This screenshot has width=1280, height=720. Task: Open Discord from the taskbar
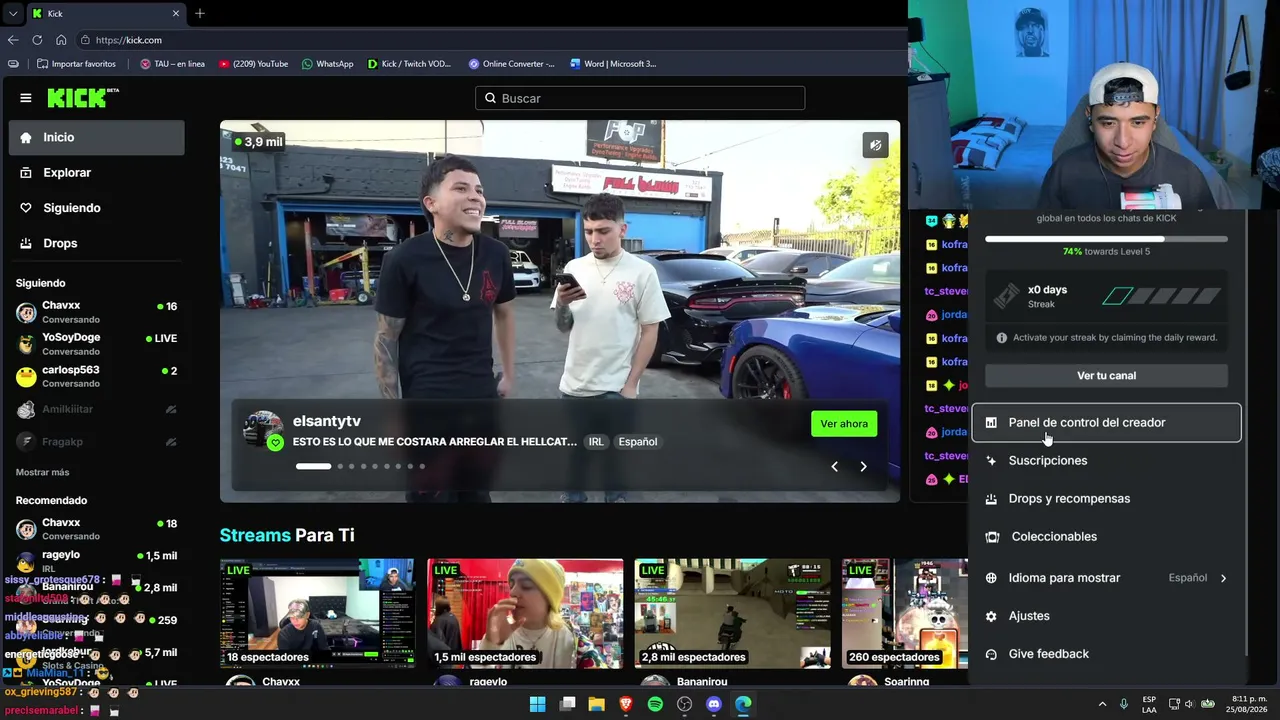click(x=714, y=704)
